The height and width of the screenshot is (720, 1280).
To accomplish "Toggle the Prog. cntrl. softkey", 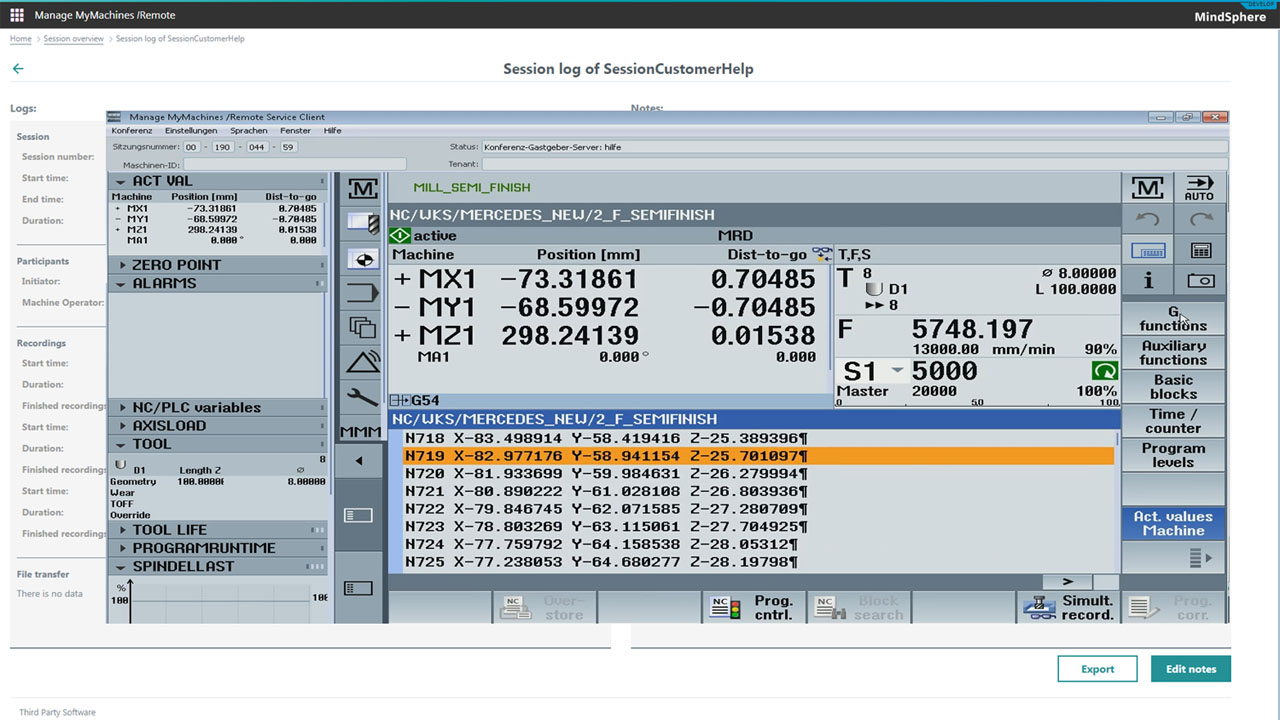I will 752,607.
